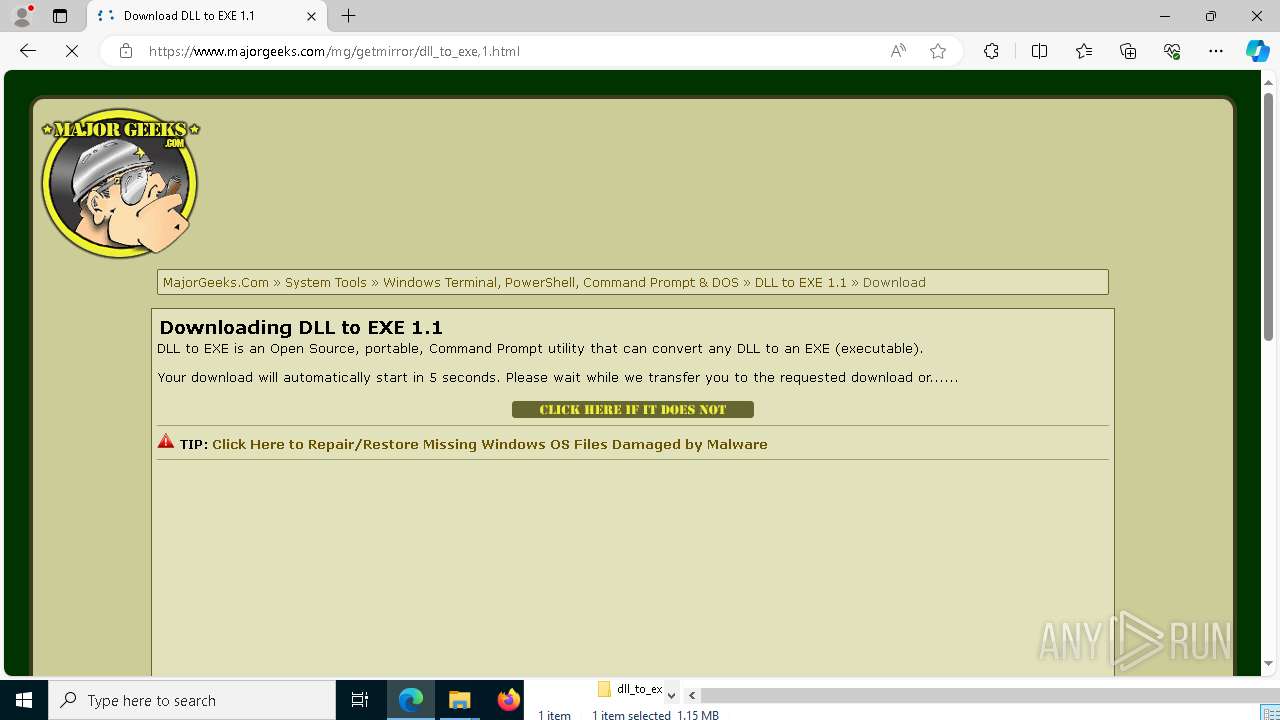The image size is (1280, 720).
Task: Open the Favorites list
Action: (x=1084, y=51)
